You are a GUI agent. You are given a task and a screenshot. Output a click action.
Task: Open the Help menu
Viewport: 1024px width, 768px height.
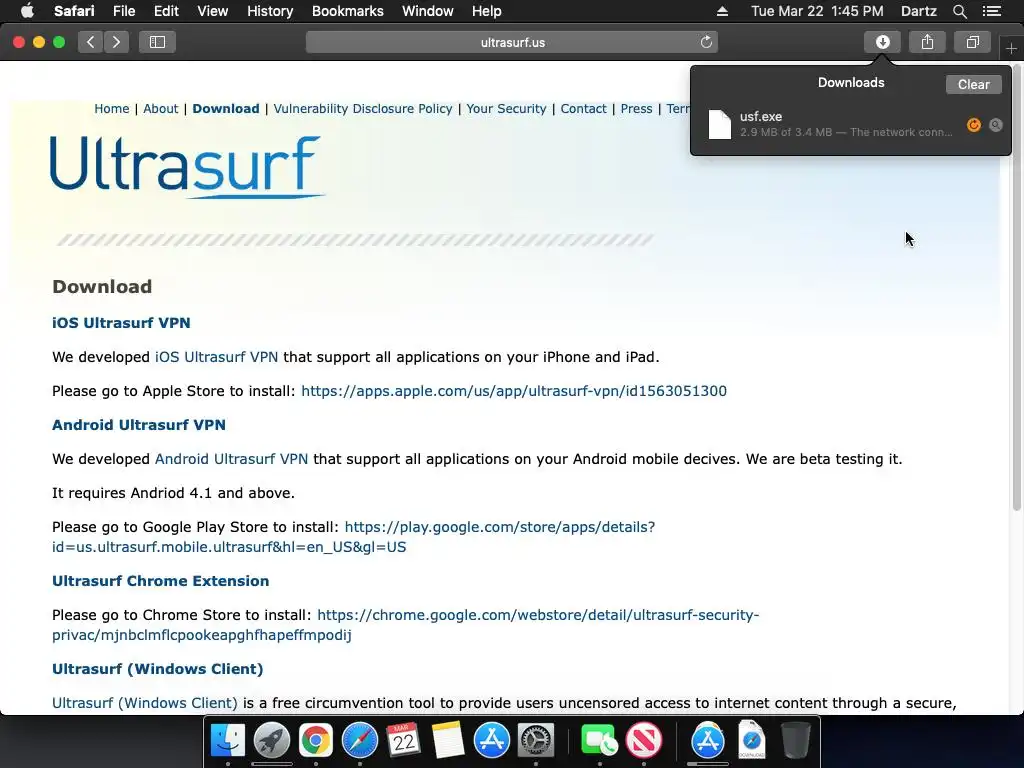click(487, 11)
